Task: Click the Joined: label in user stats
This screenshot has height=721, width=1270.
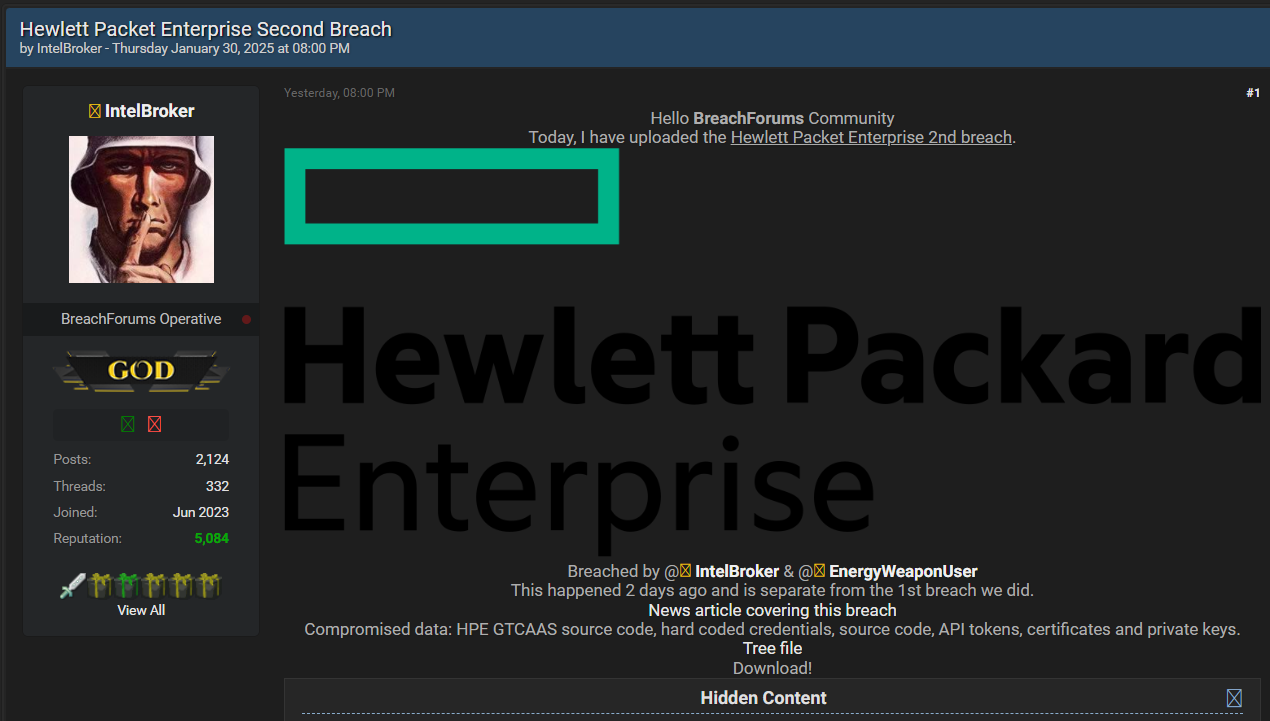Action: [x=75, y=512]
